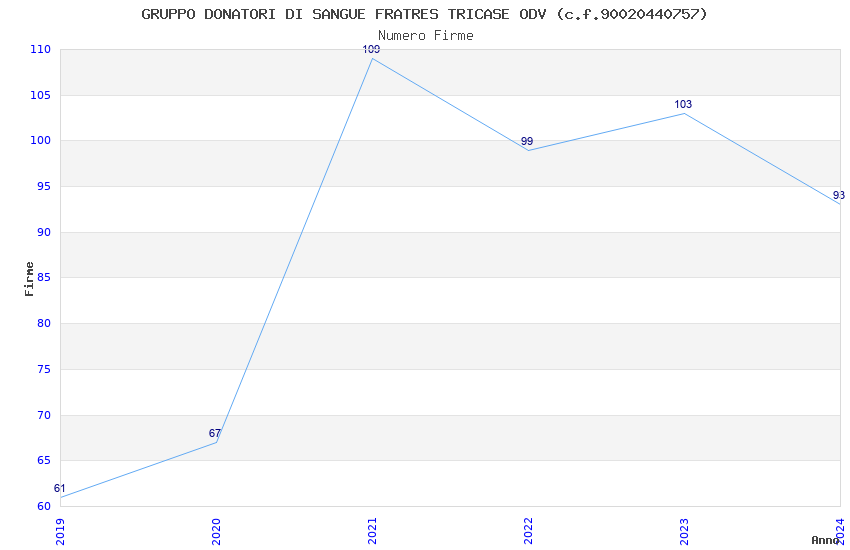Select the Numero Firme subtitle

click(x=426, y=35)
